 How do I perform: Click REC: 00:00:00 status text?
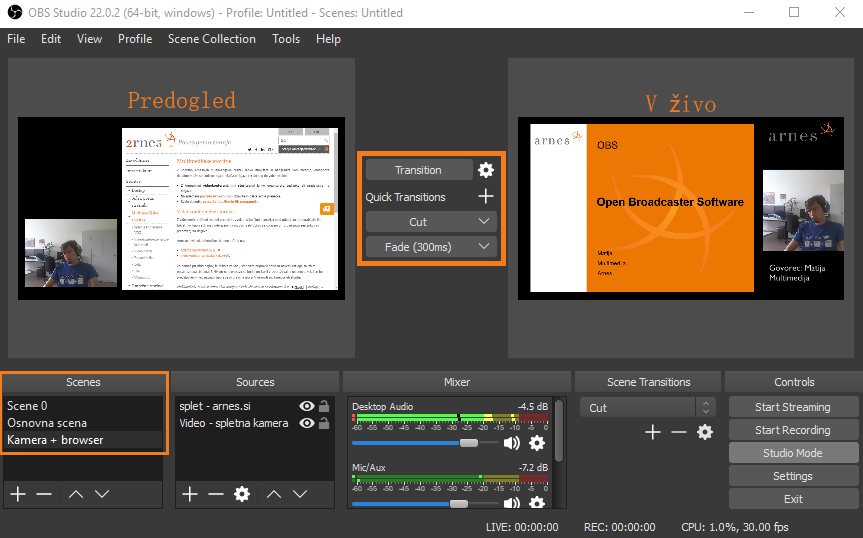619,527
